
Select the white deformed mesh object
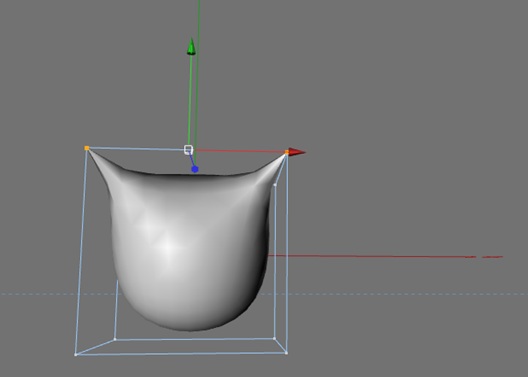[189, 249]
